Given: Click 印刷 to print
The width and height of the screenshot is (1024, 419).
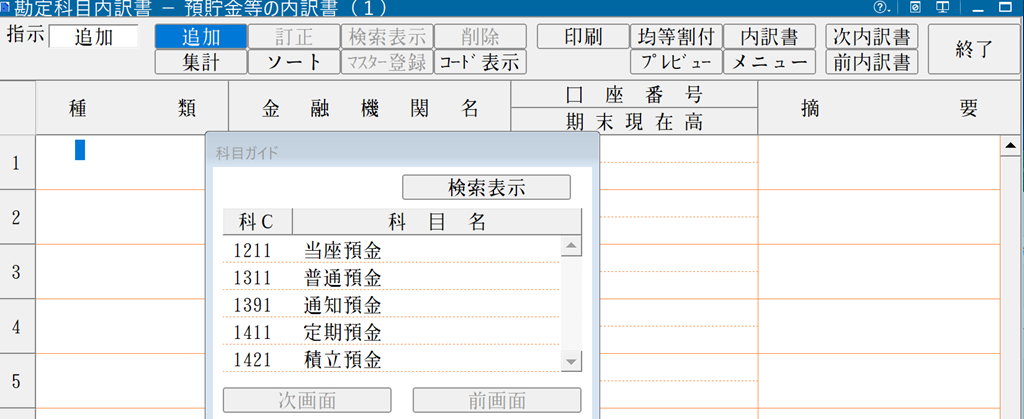Looking at the screenshot, I should [582, 37].
